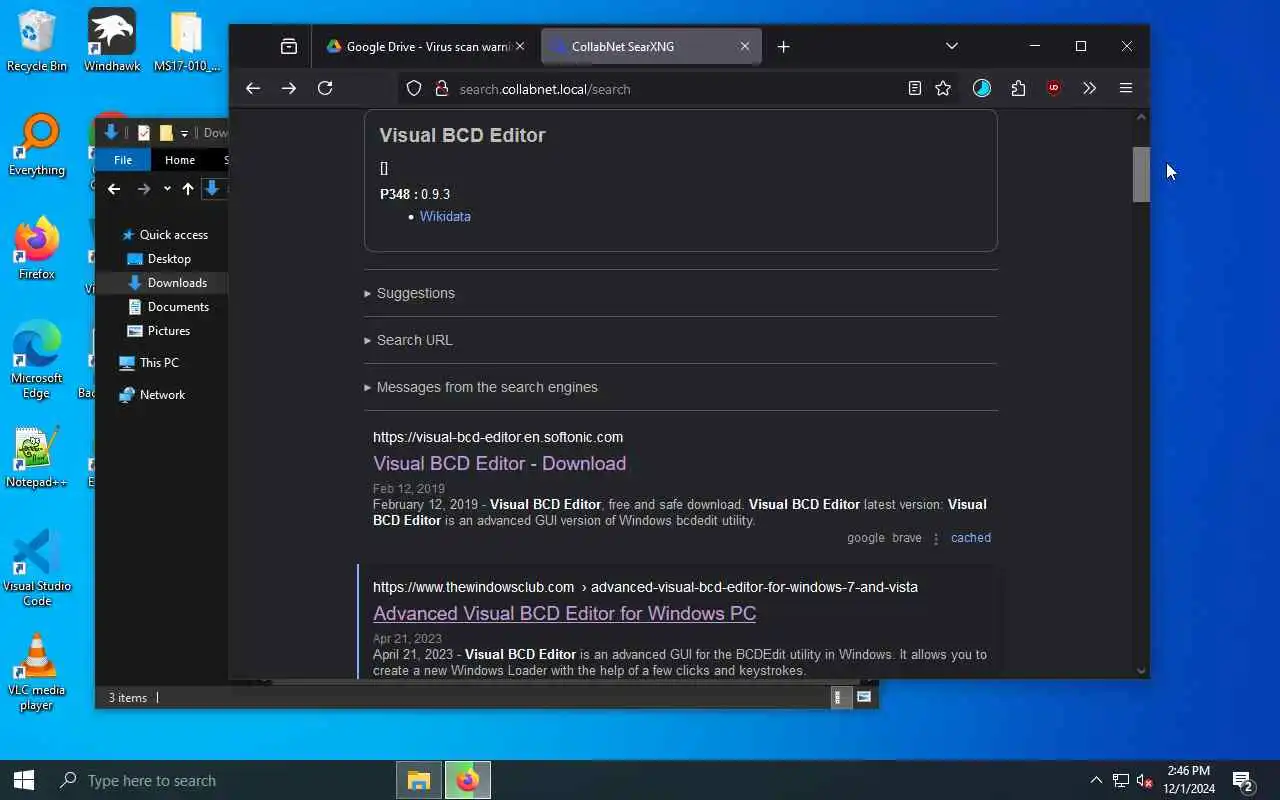Click the taskbar search box
The height and width of the screenshot is (800, 1280).
(220, 780)
